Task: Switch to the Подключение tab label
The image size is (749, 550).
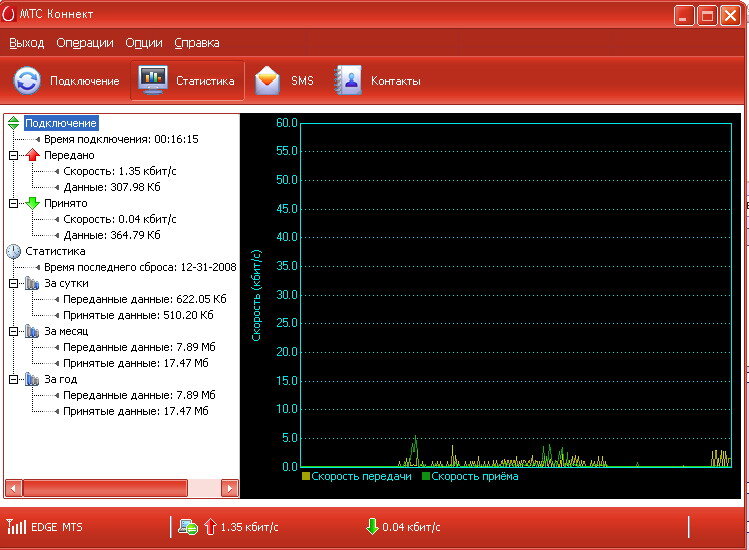Action: pyautogui.click(x=85, y=81)
